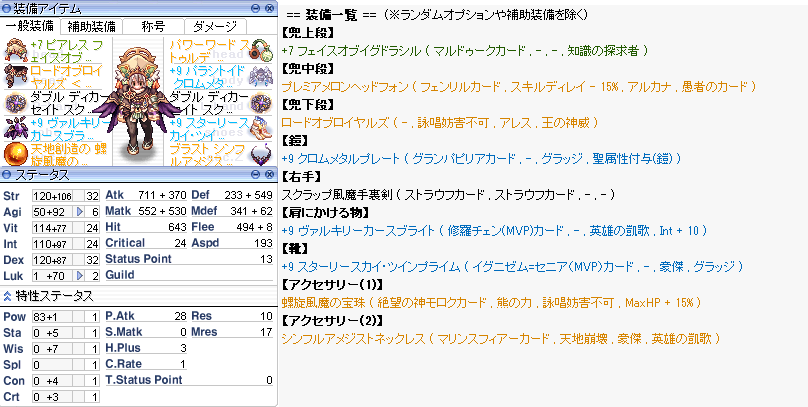Click the ロードオブロイヤルズ list line

coord(440,123)
